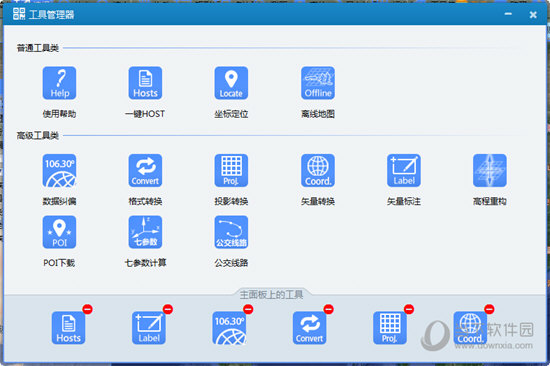Click 106.30° icon in the main panel bar

point(229,328)
